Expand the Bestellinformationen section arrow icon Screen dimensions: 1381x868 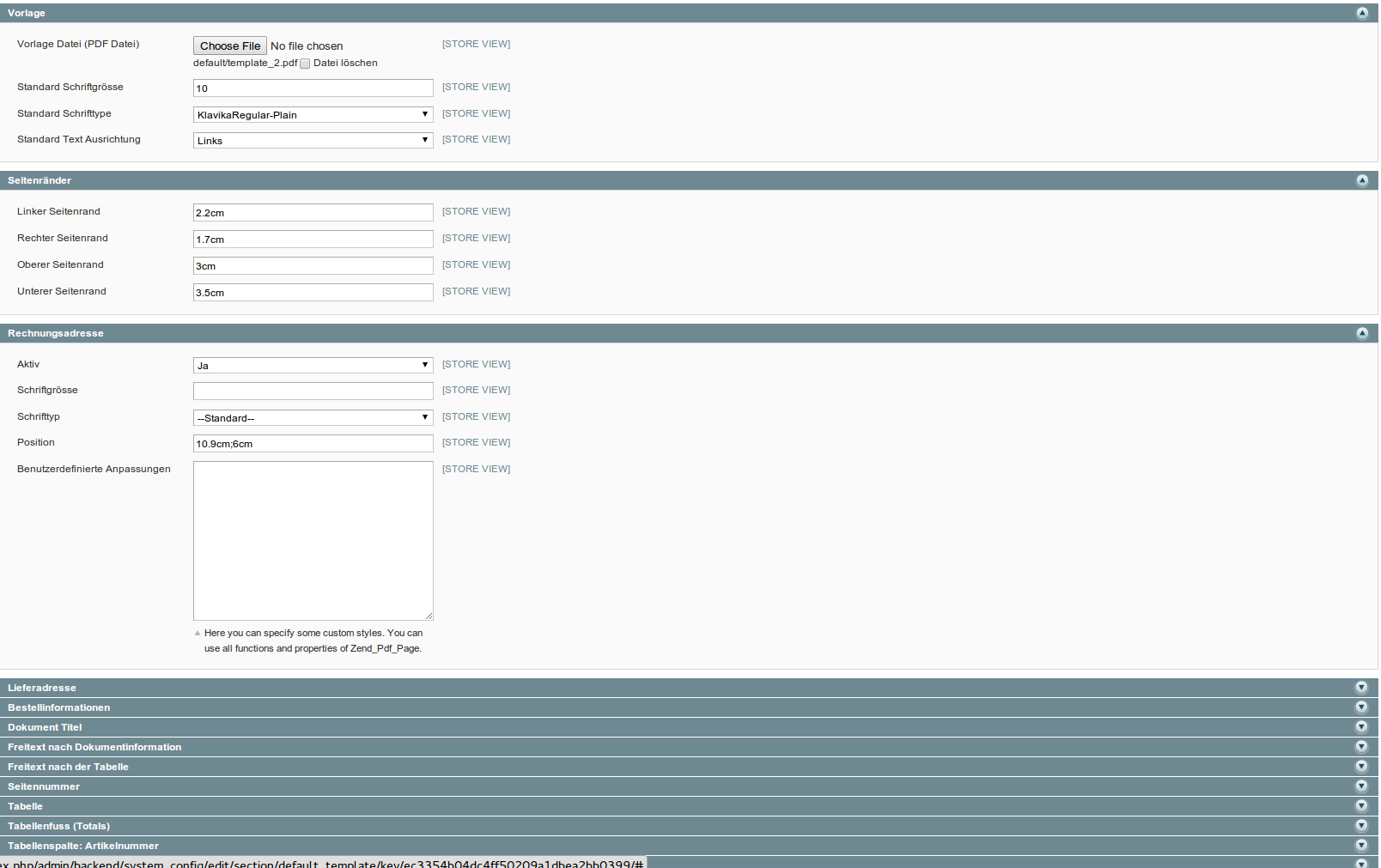(x=1360, y=707)
